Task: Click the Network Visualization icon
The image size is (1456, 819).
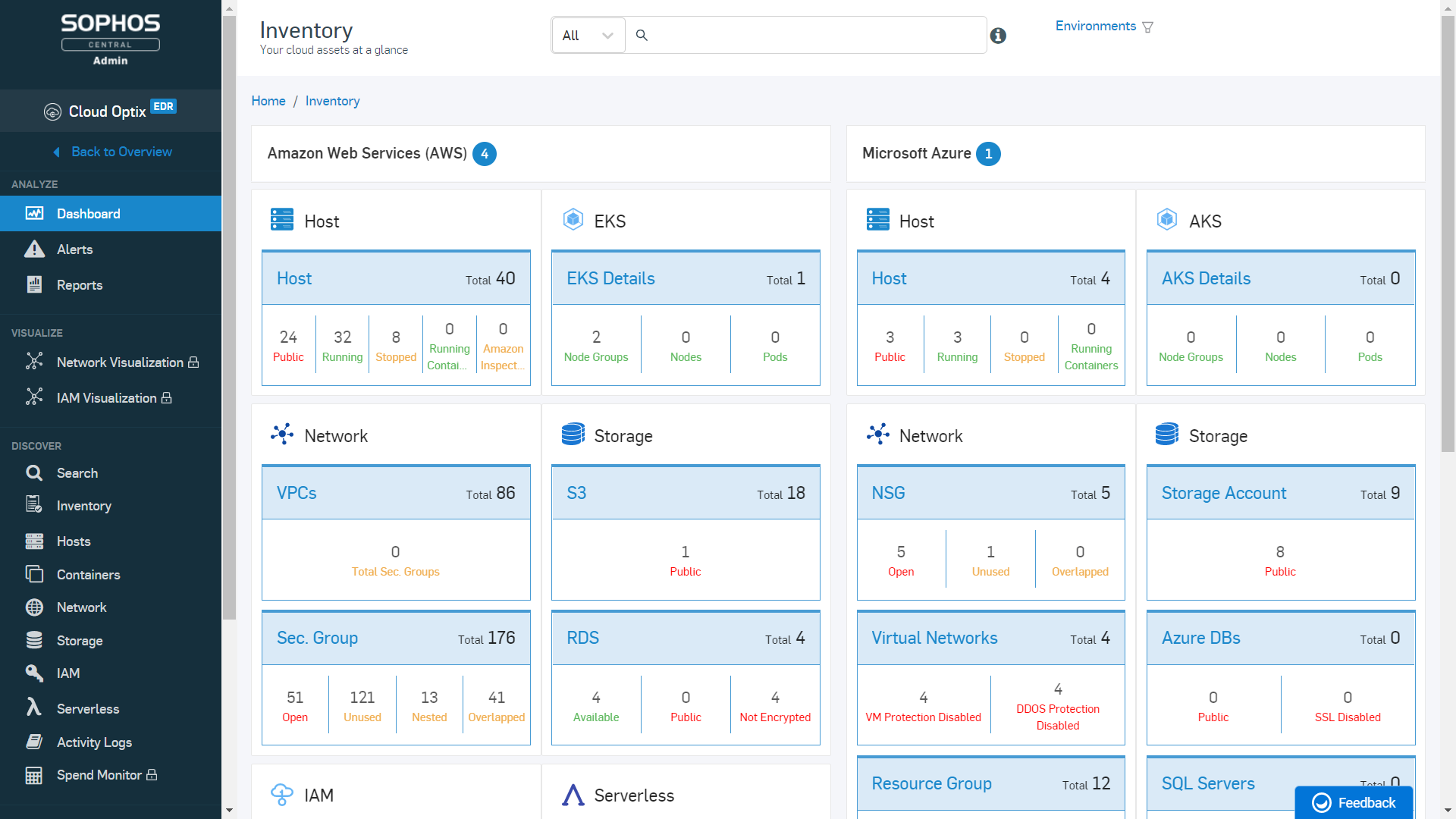Action: click(34, 361)
